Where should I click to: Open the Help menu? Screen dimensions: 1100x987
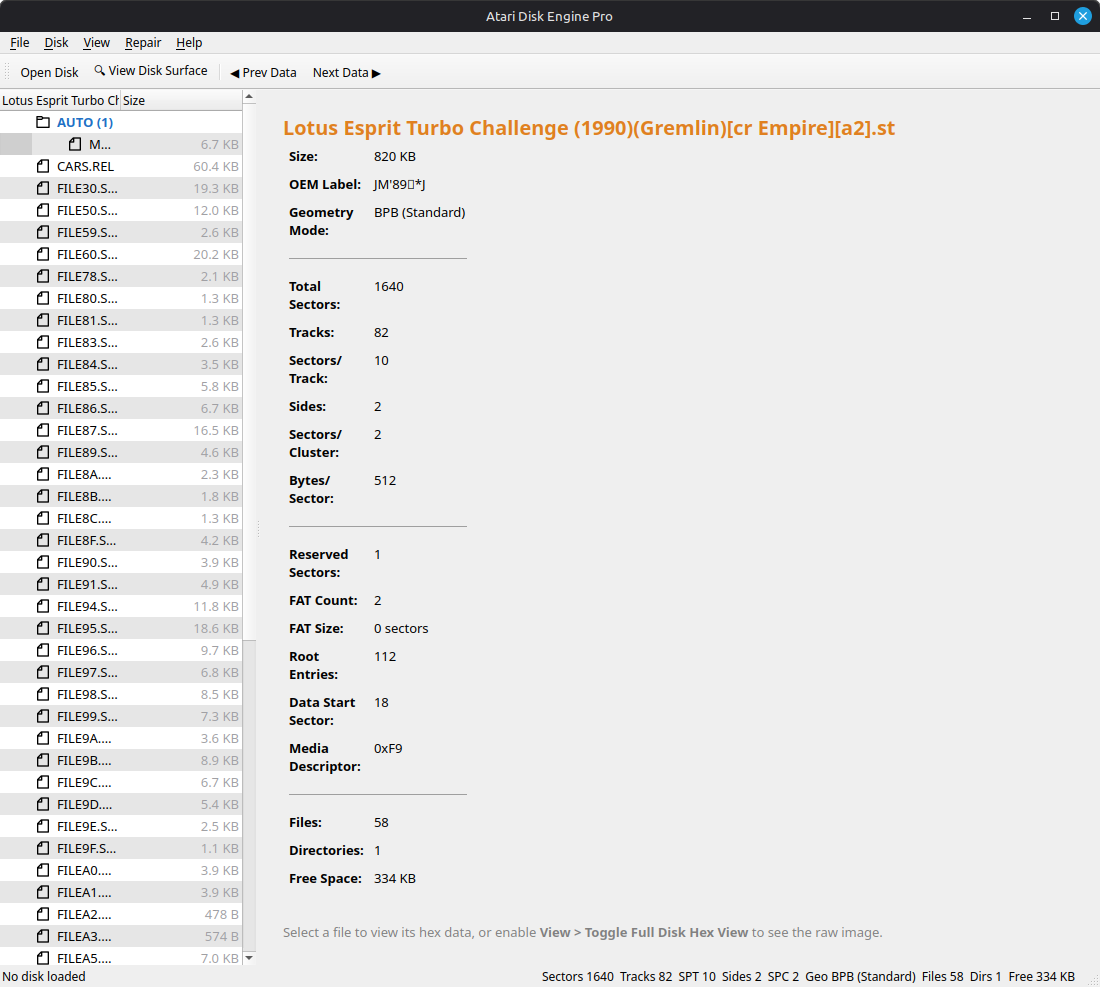tap(189, 43)
